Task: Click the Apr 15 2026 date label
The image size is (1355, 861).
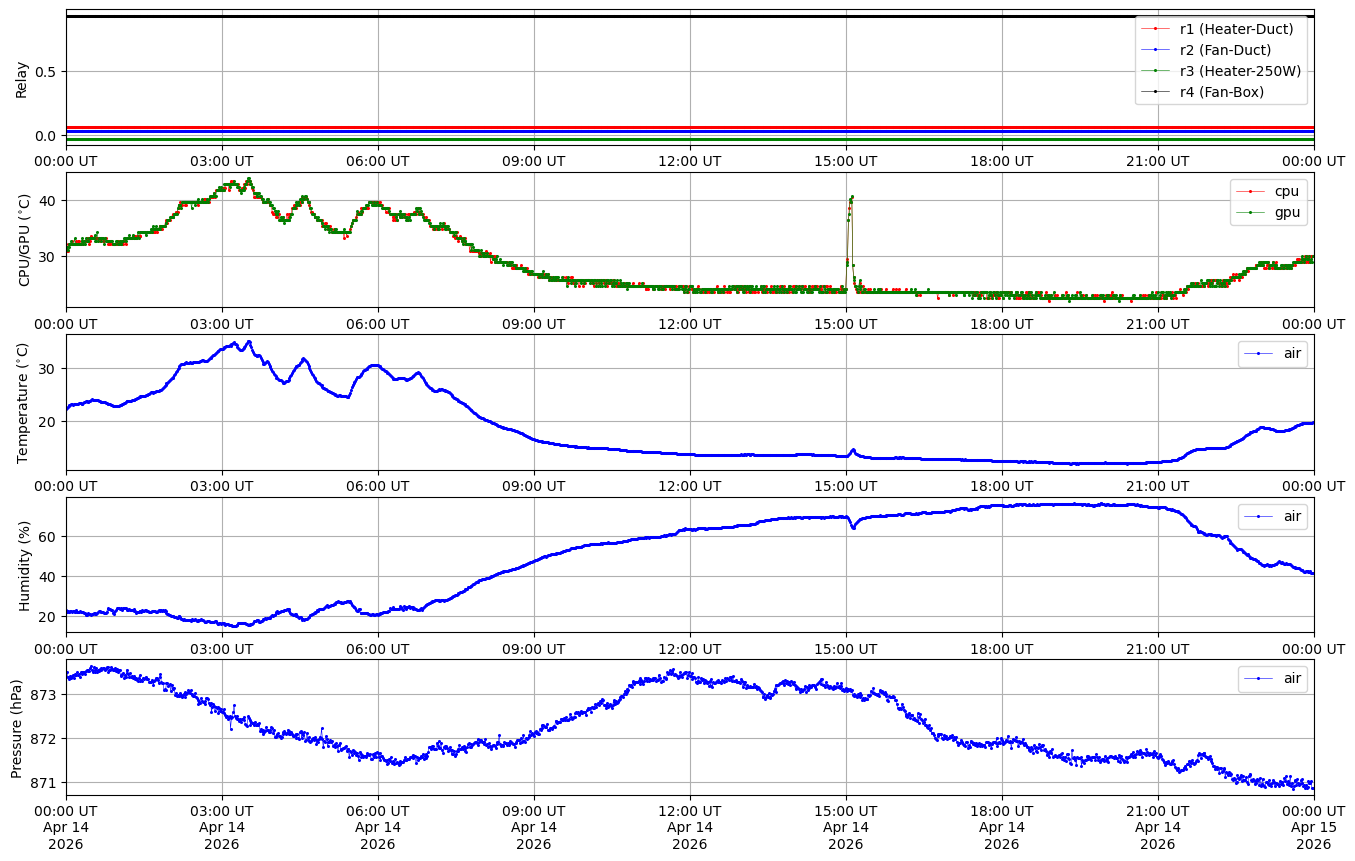Action: point(1313,836)
